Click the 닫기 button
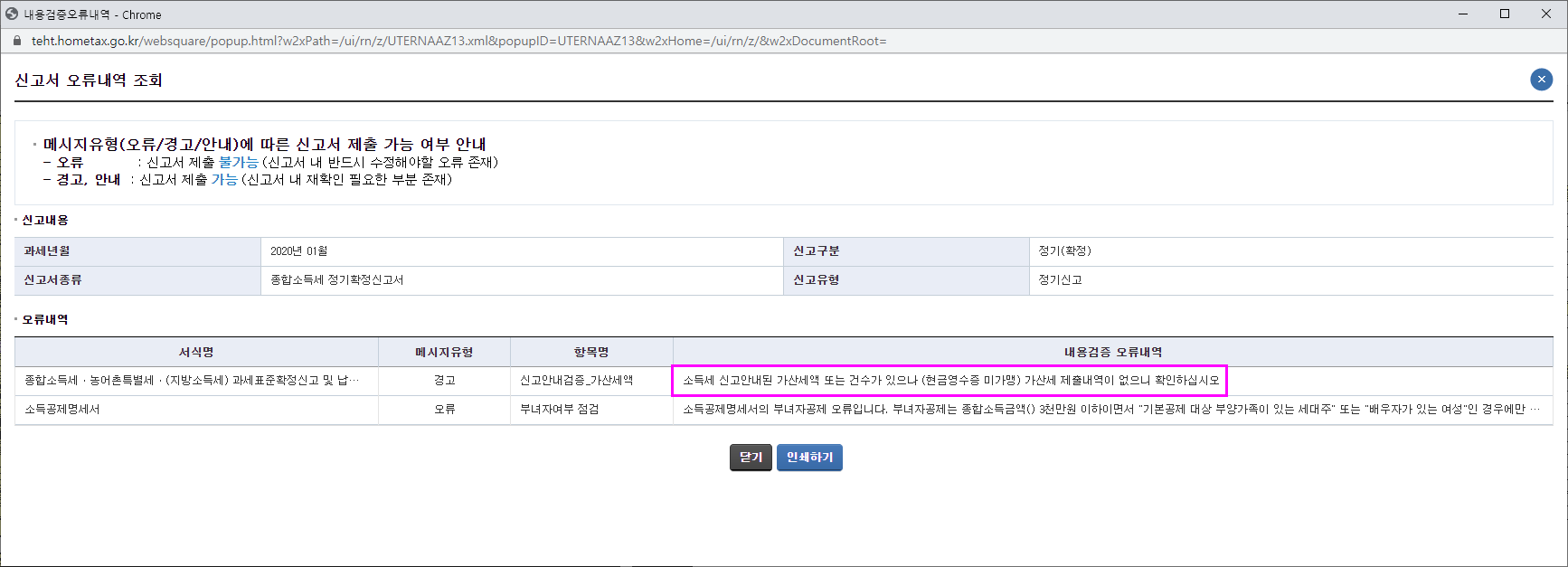Image resolution: width=1568 pixels, height=567 pixels. tap(751, 458)
